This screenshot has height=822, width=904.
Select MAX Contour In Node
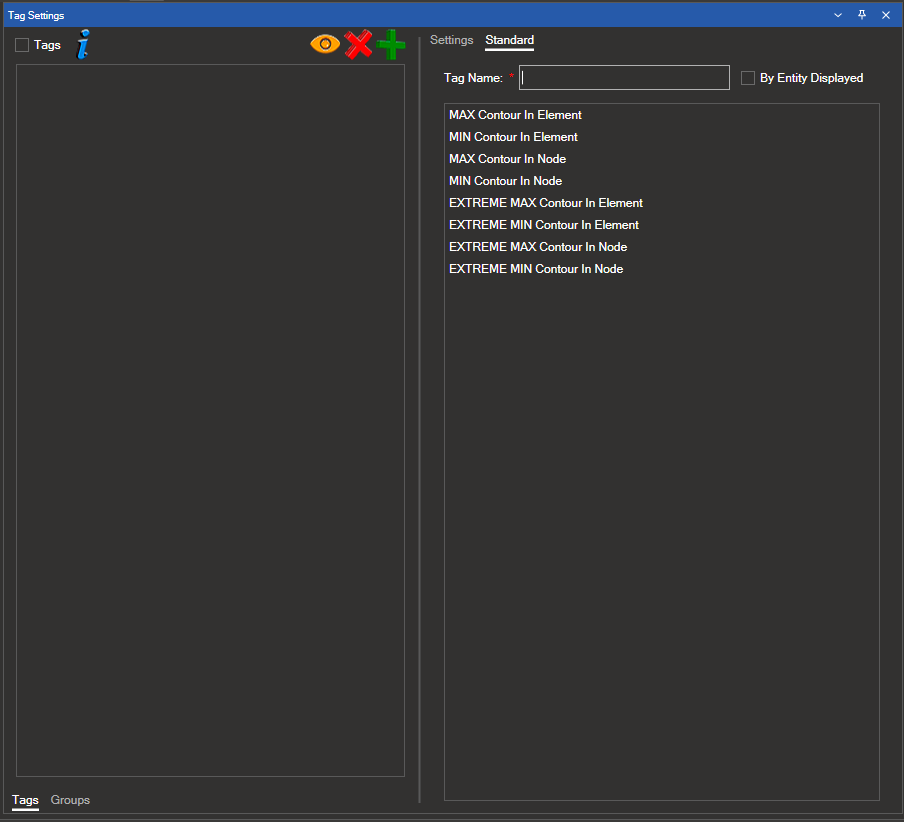[507, 159]
